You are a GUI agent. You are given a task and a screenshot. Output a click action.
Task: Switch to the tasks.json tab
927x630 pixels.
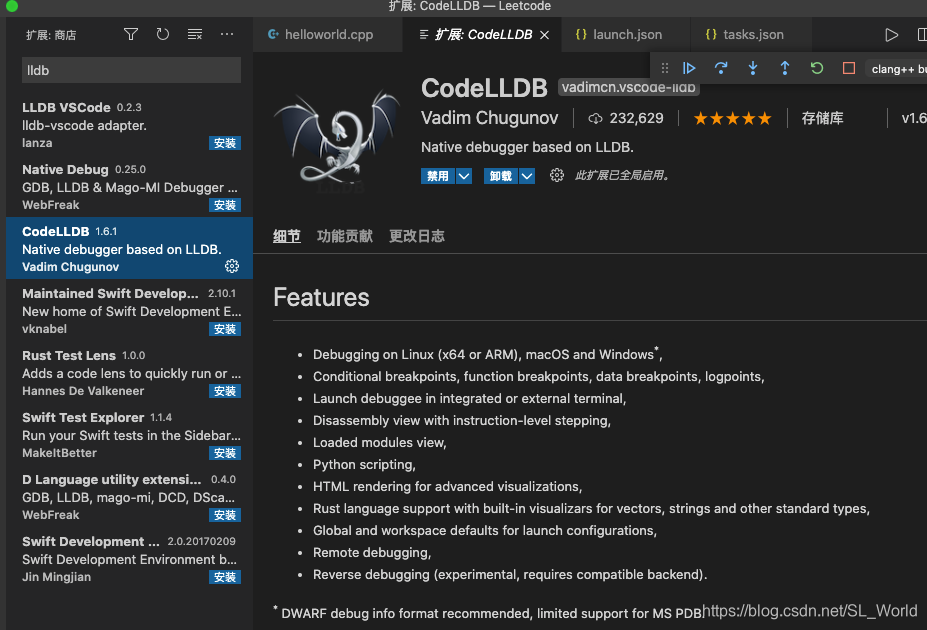751,35
